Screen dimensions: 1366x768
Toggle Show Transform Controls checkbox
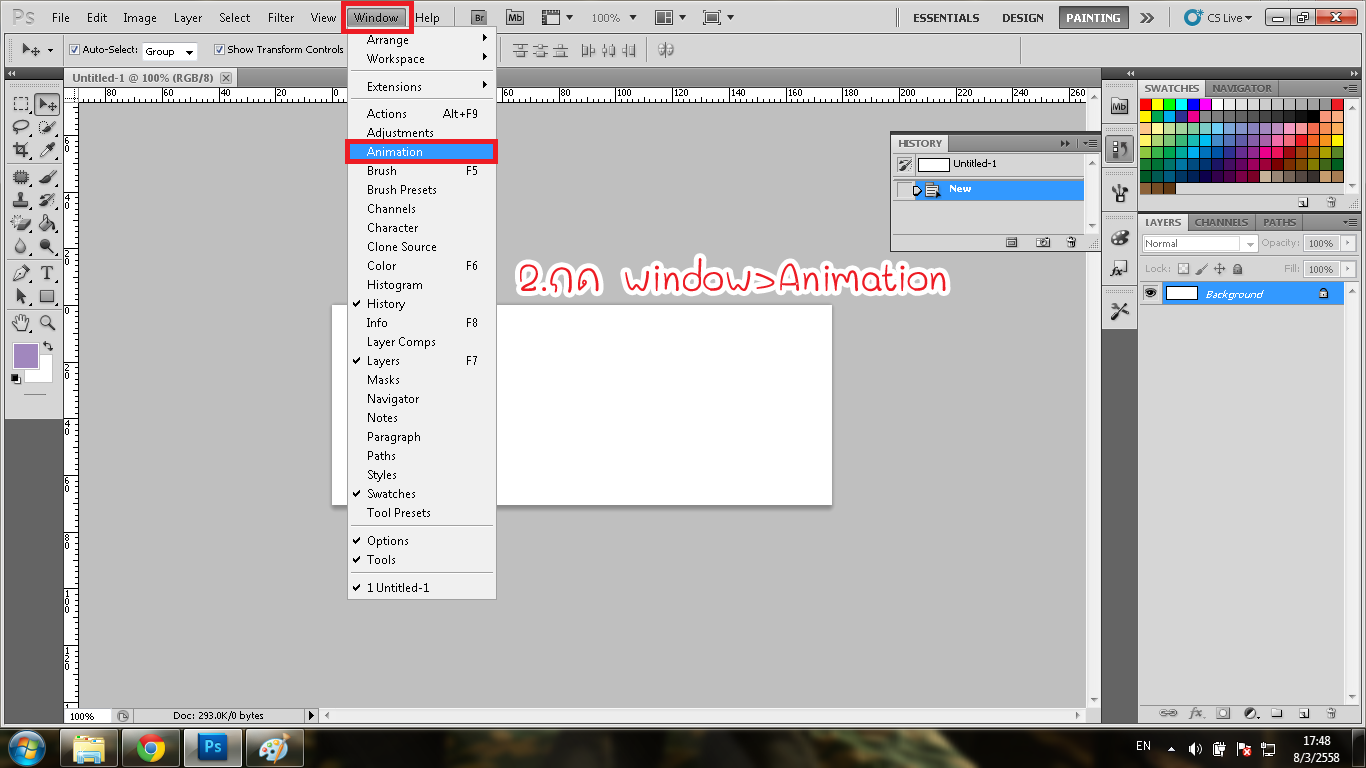point(219,49)
